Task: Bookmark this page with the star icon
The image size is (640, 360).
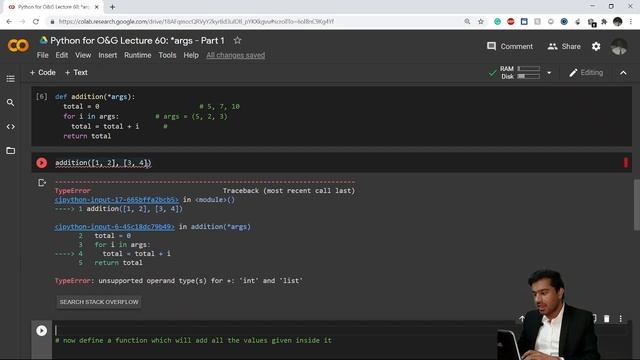Action: [x=481, y=22]
